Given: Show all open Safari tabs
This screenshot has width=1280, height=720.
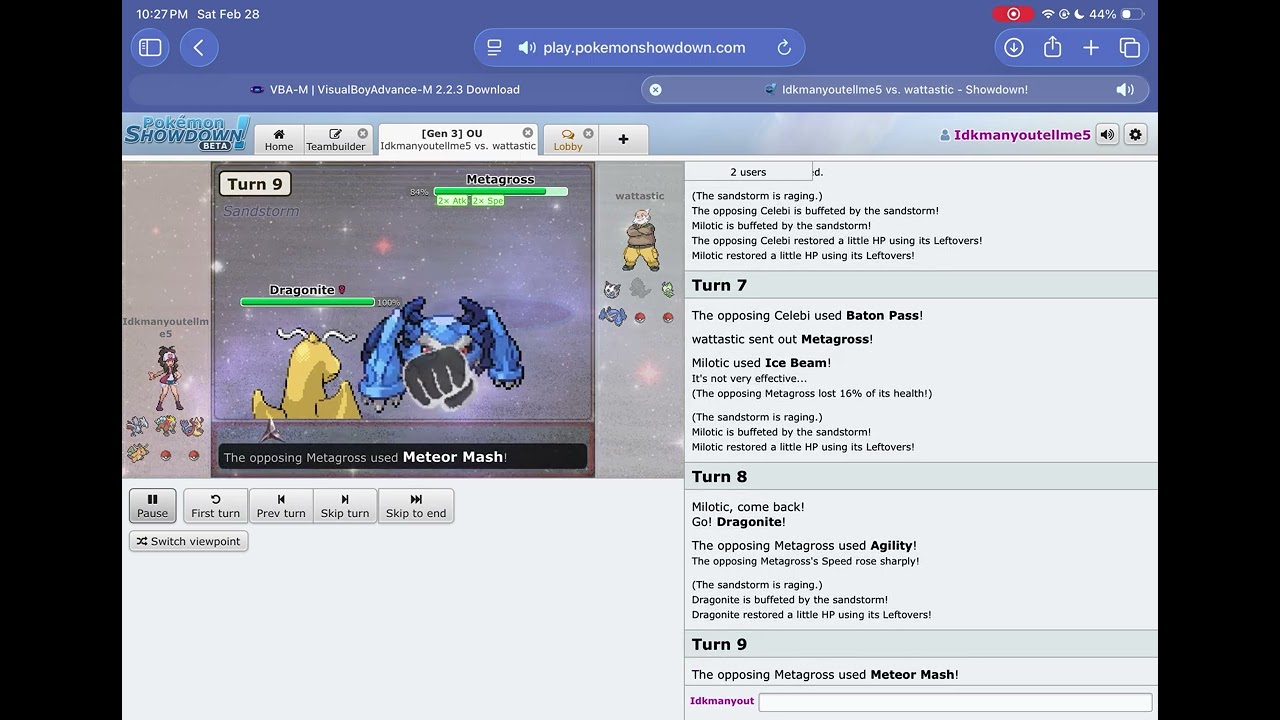Looking at the screenshot, I should click(x=1130, y=48).
